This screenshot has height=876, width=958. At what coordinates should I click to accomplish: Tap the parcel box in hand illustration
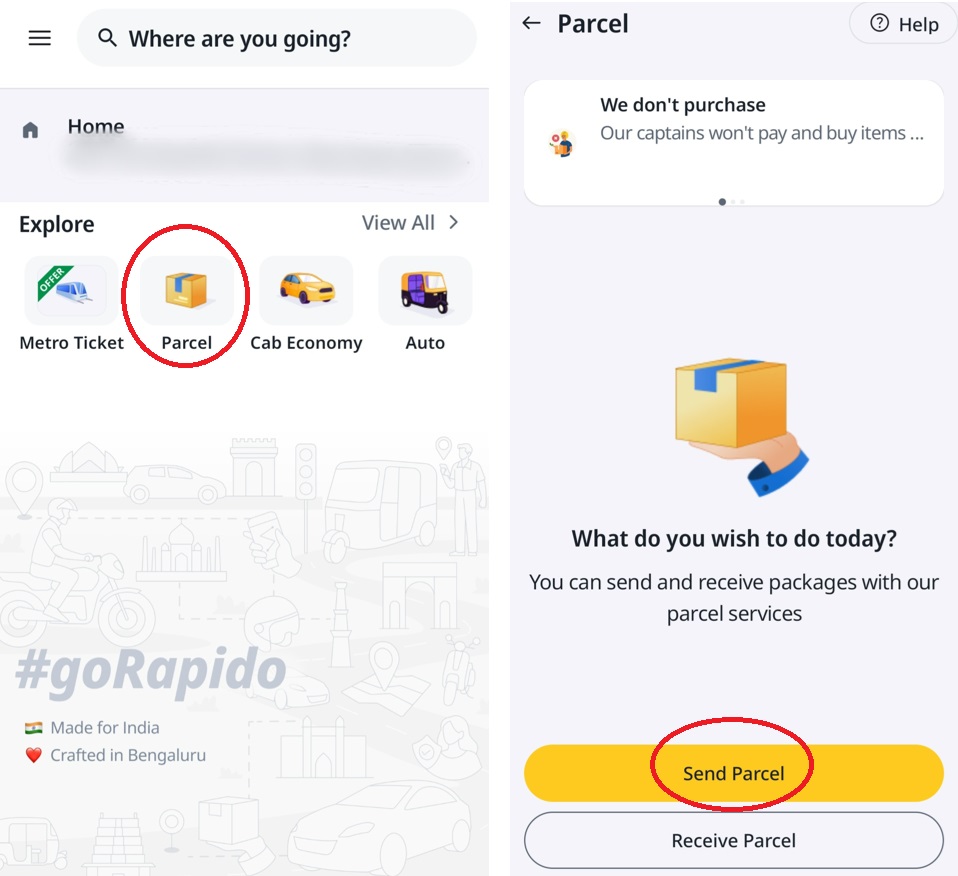pyautogui.click(x=741, y=426)
